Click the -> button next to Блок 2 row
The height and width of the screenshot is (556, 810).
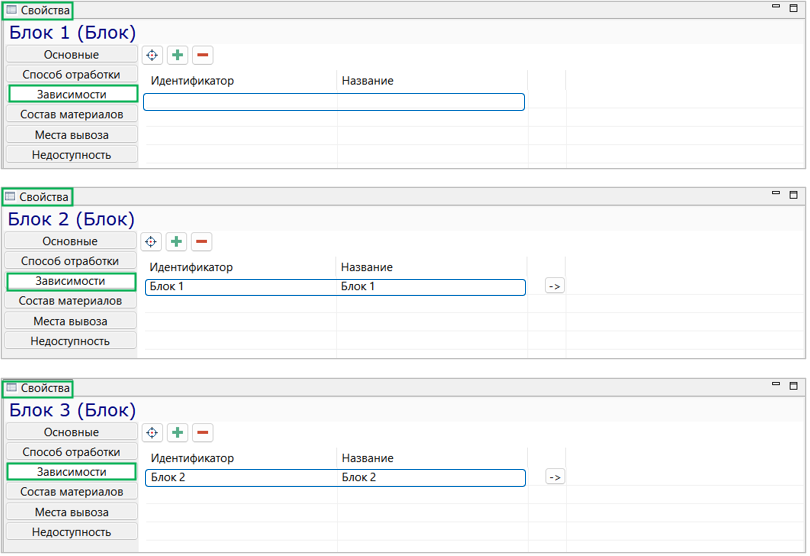pyautogui.click(x=555, y=476)
